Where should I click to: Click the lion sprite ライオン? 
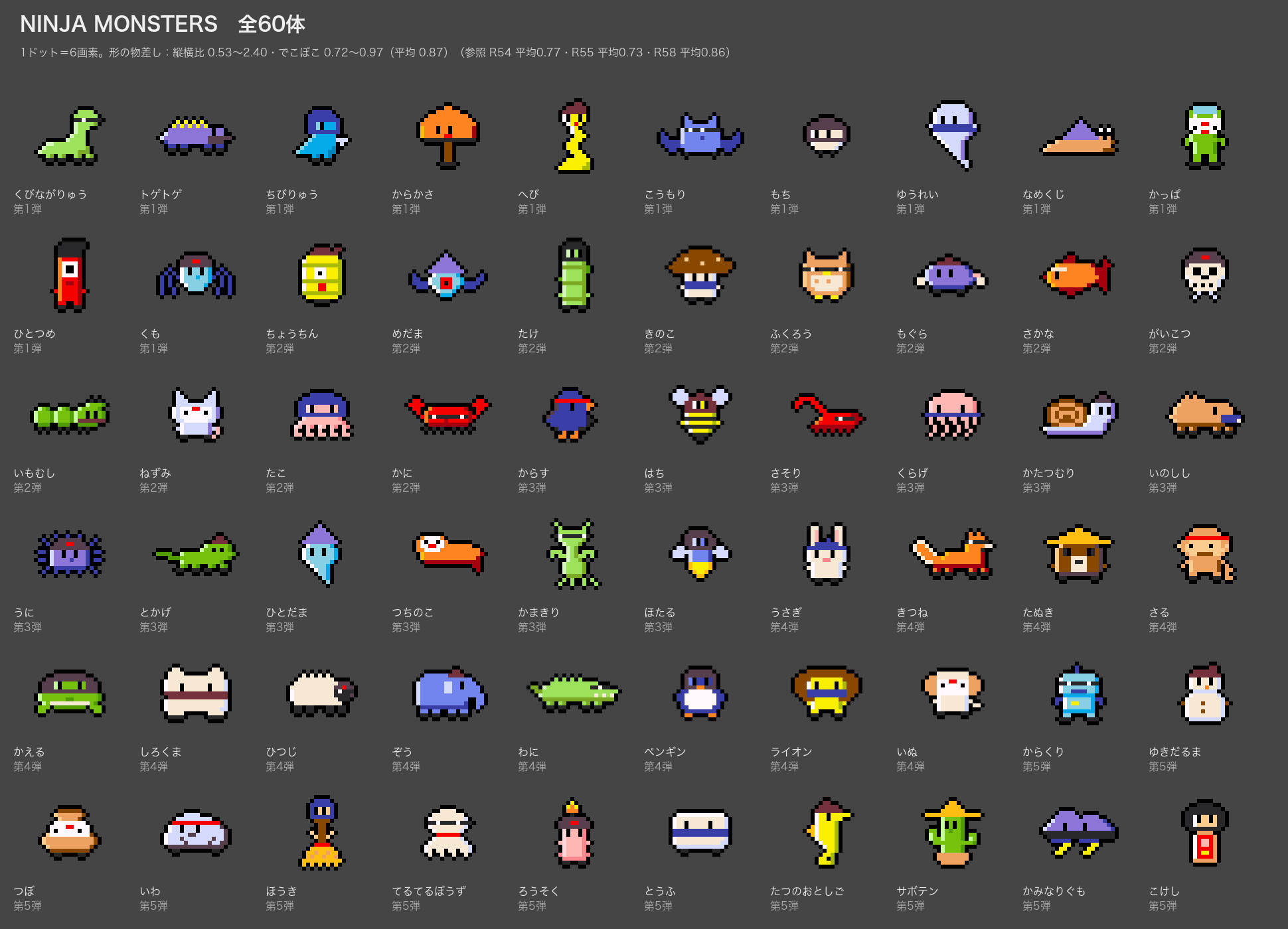tap(827, 693)
